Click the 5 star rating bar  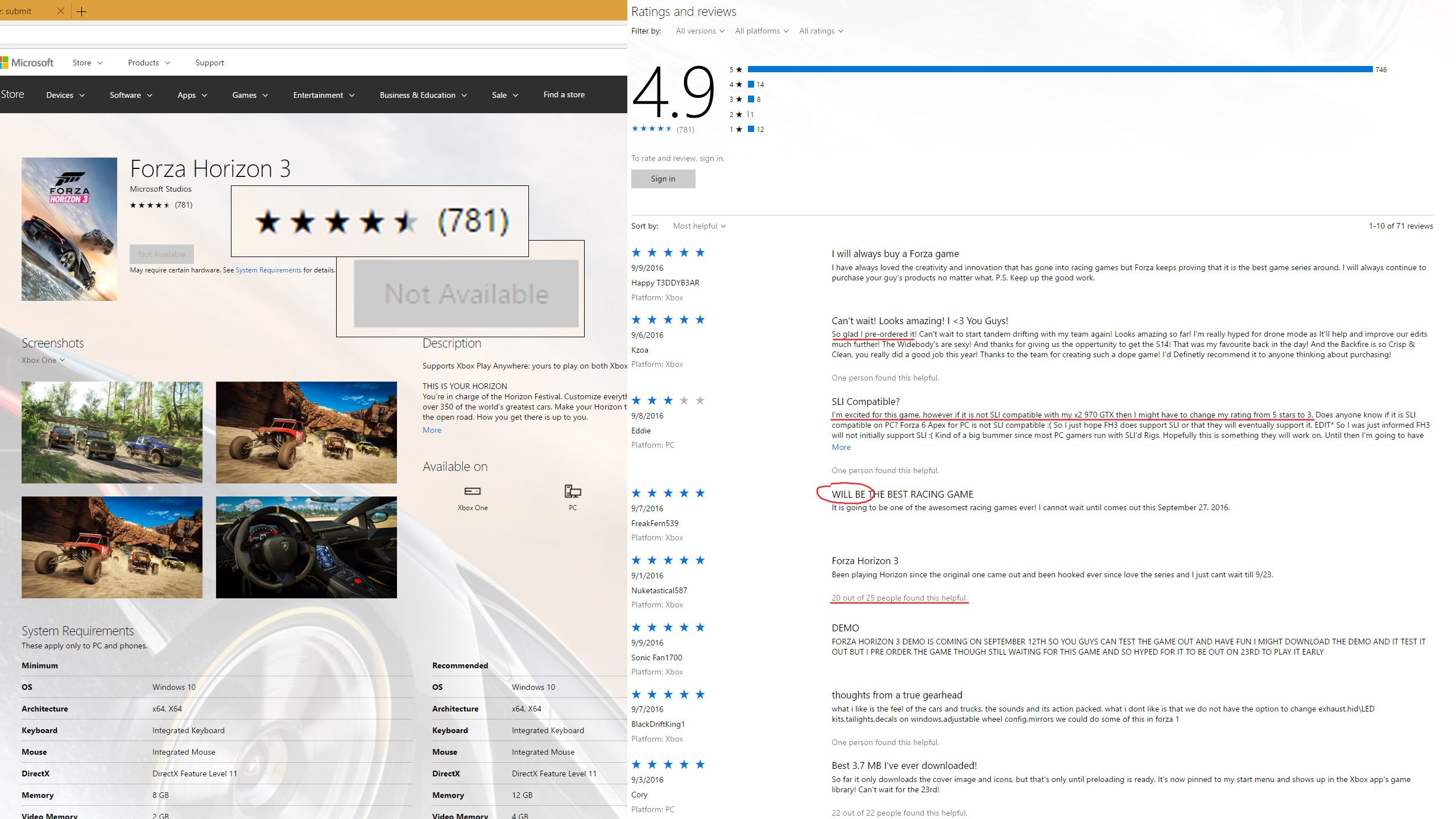point(1060,69)
